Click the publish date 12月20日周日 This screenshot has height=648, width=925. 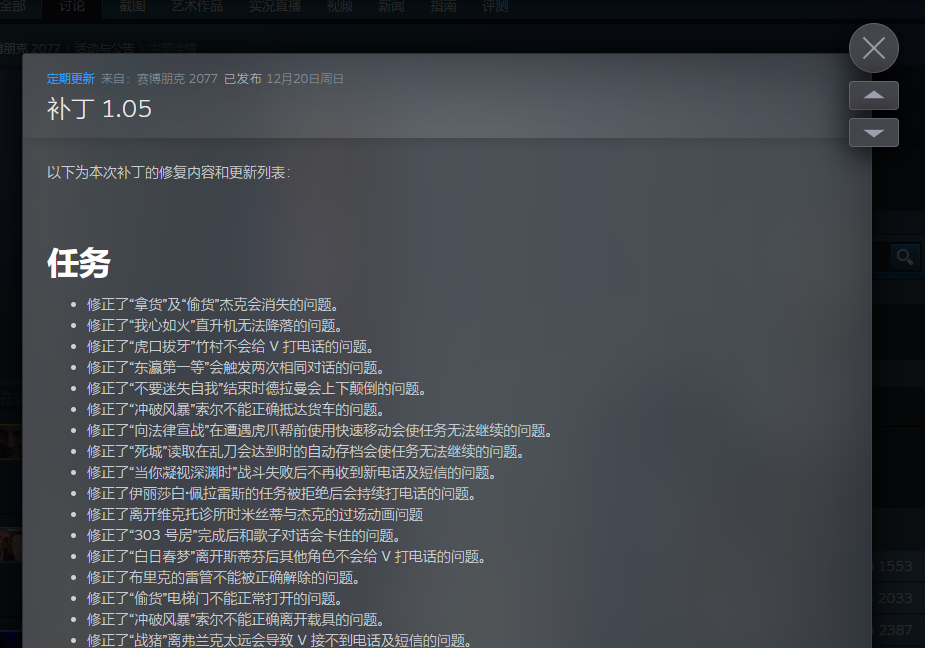[x=305, y=78]
